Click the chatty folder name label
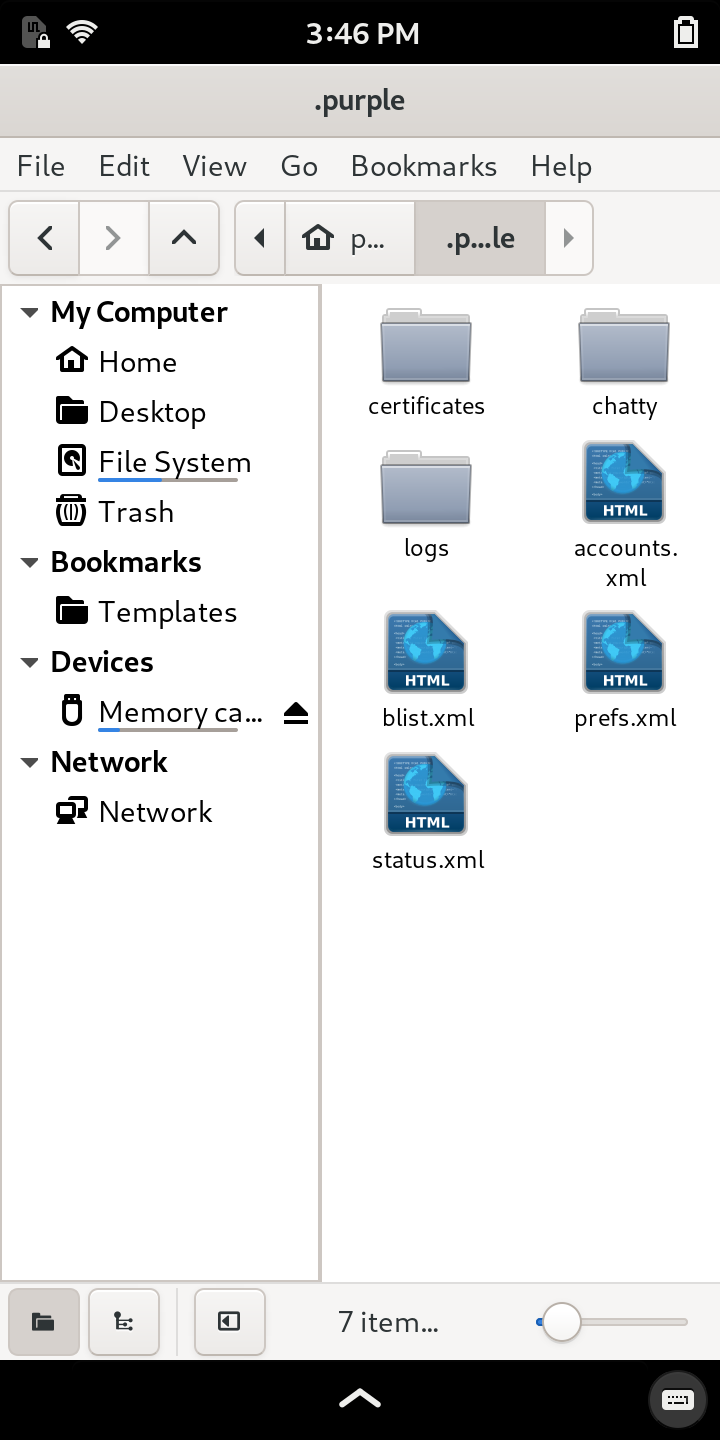Viewport: 720px width, 1440px height. pos(624,406)
